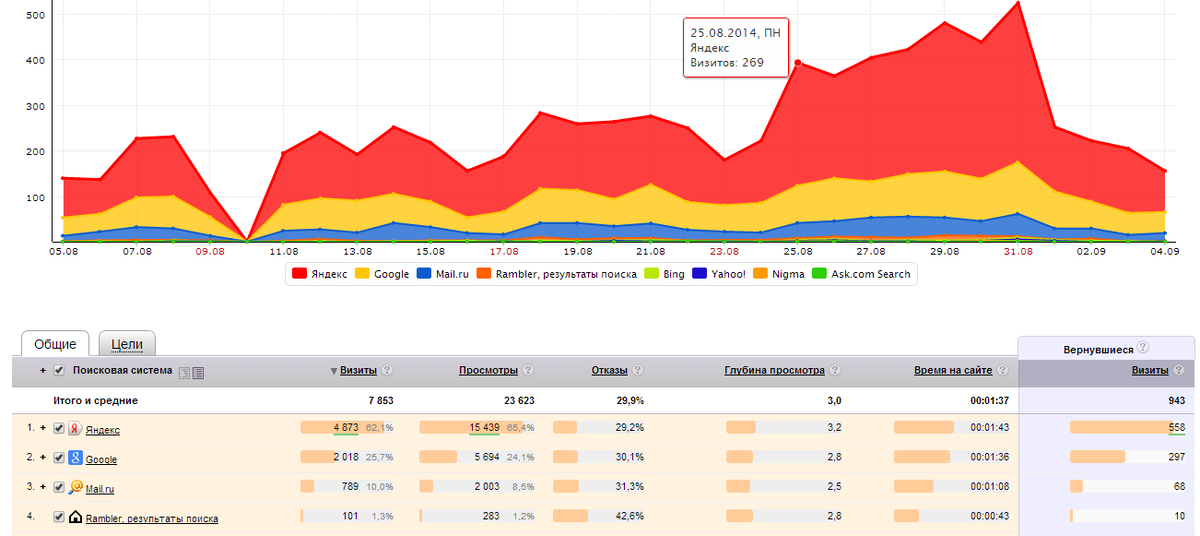The image size is (1200, 536).
Task: Toggle Mail.ru blue legend swatch
Action: (x=425, y=273)
